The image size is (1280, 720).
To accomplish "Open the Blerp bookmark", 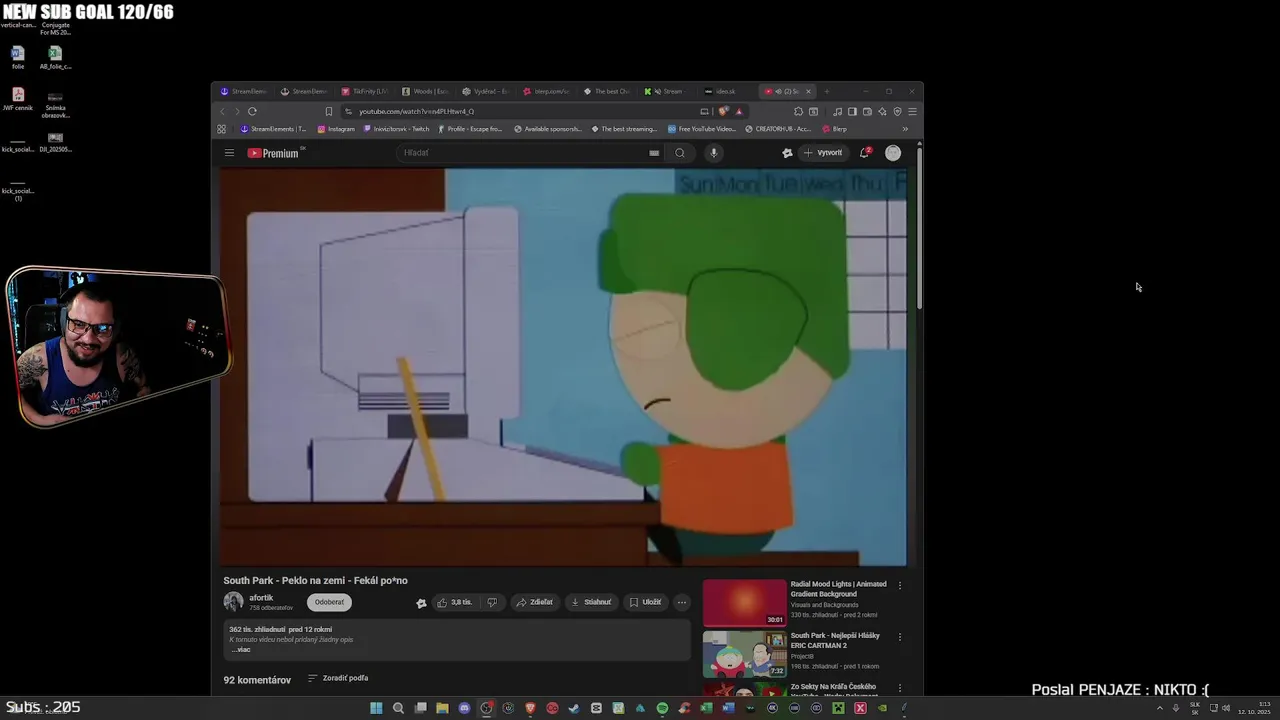I will point(834,129).
